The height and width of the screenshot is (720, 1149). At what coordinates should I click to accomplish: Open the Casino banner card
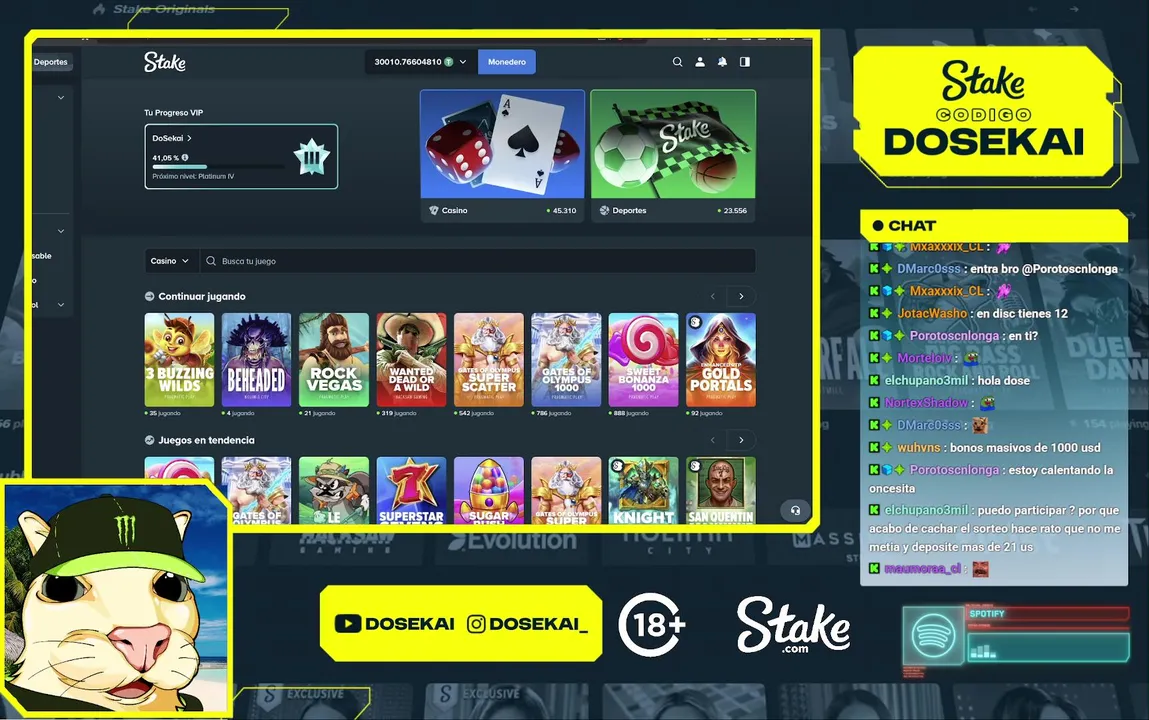click(x=503, y=155)
